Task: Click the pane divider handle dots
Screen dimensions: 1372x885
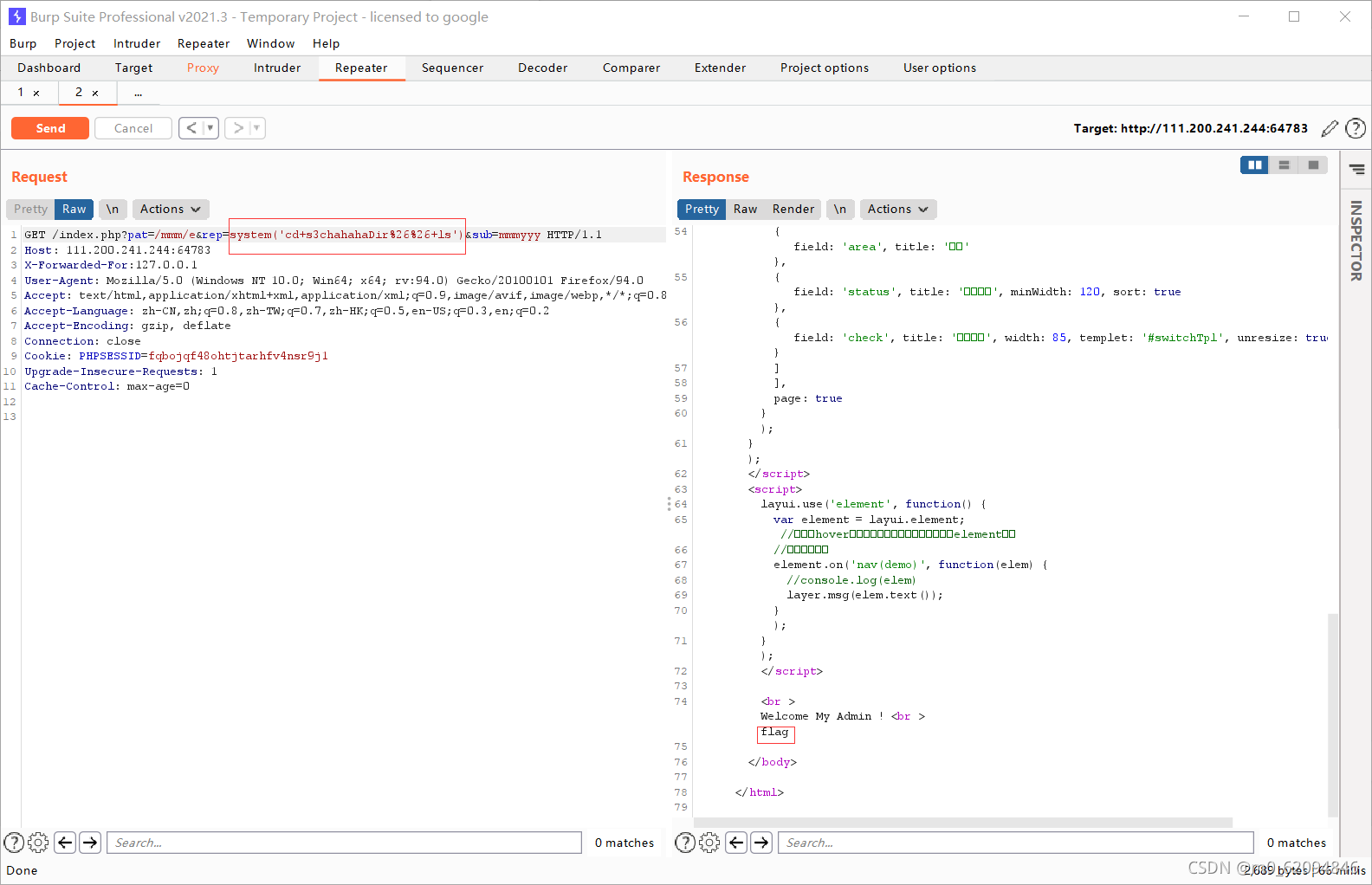Action: pos(669,504)
